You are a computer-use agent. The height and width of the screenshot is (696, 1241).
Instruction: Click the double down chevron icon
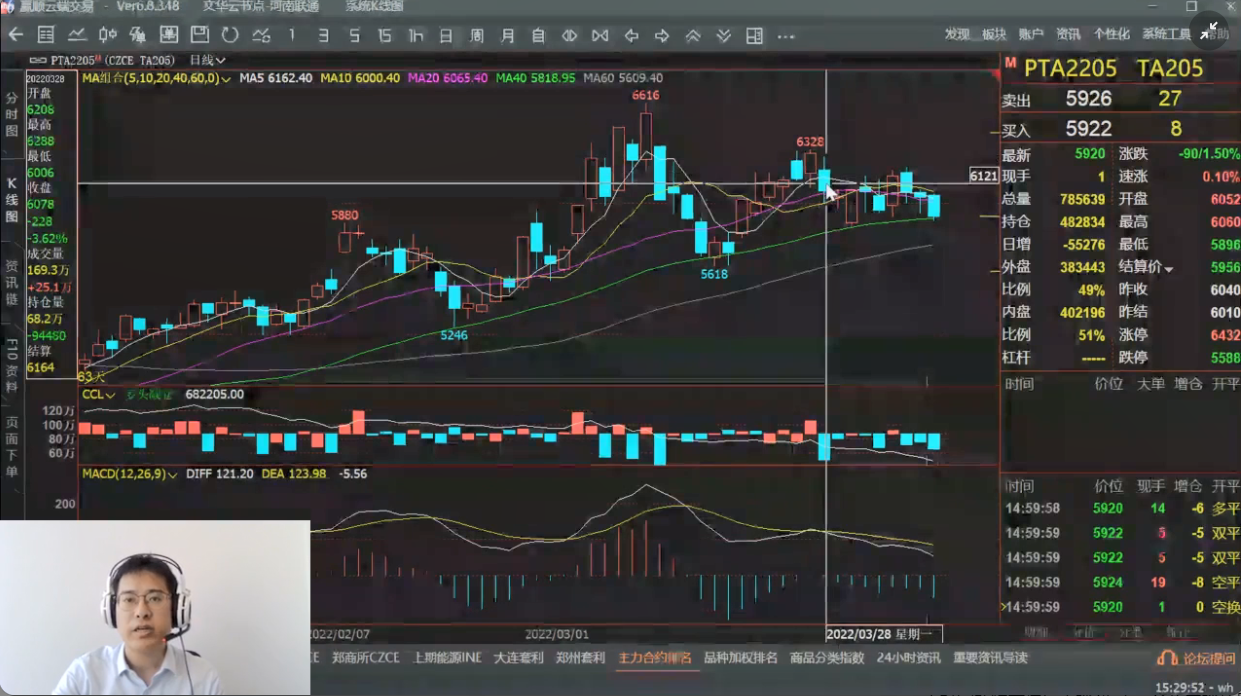pos(723,36)
